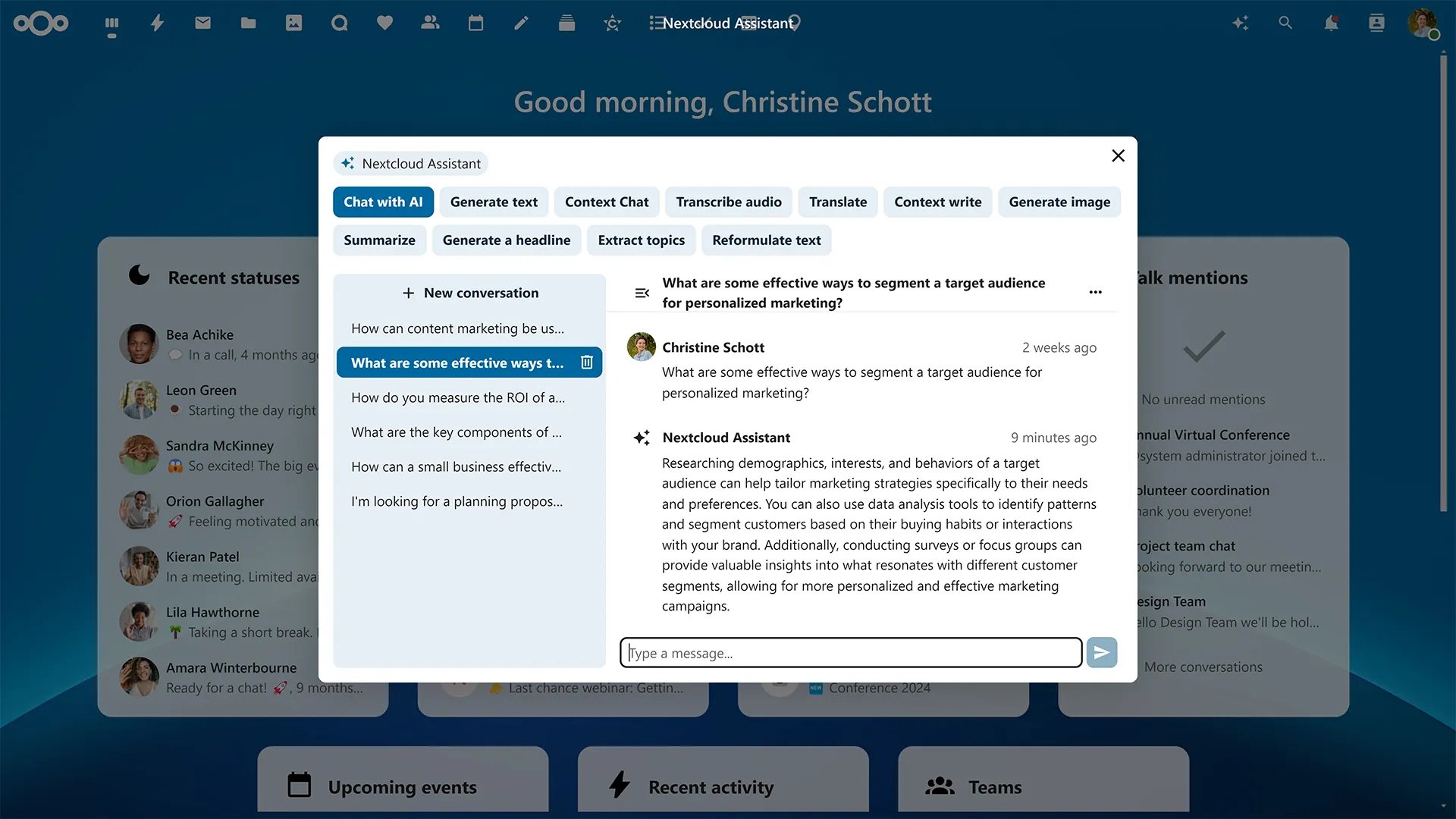Open Notifications via the bell icon
This screenshot has width=1456, height=819.
tap(1331, 23)
